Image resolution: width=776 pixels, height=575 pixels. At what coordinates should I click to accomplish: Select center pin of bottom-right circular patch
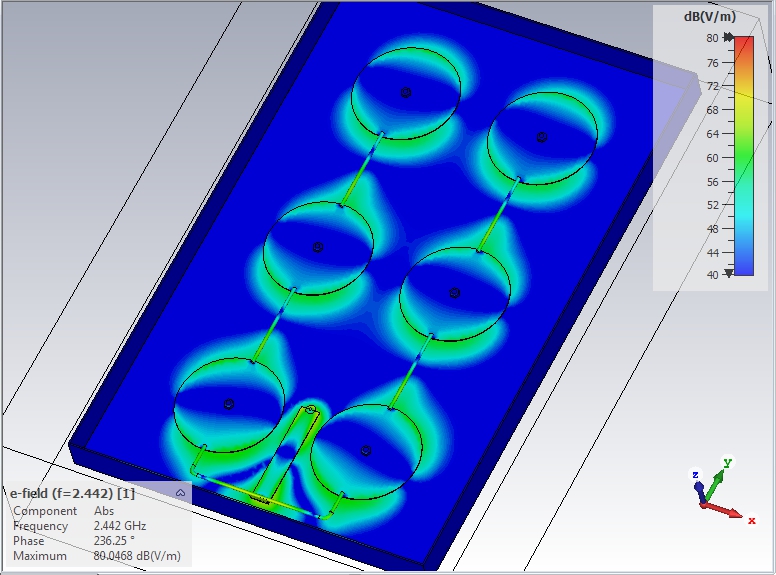coord(365,450)
